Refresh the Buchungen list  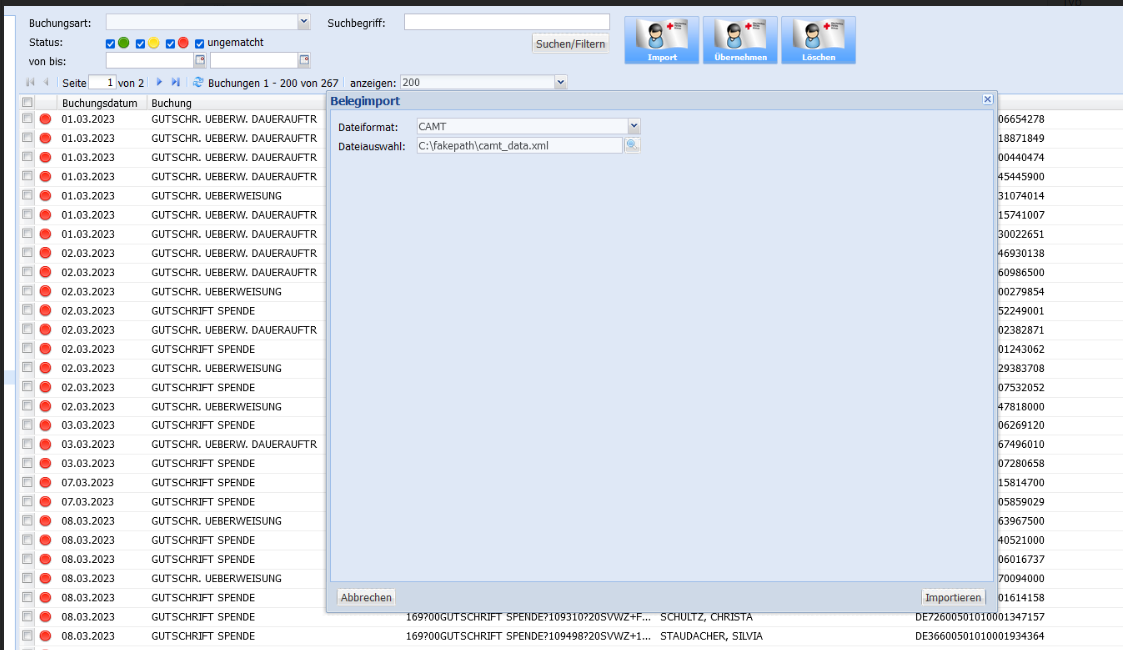(x=198, y=82)
